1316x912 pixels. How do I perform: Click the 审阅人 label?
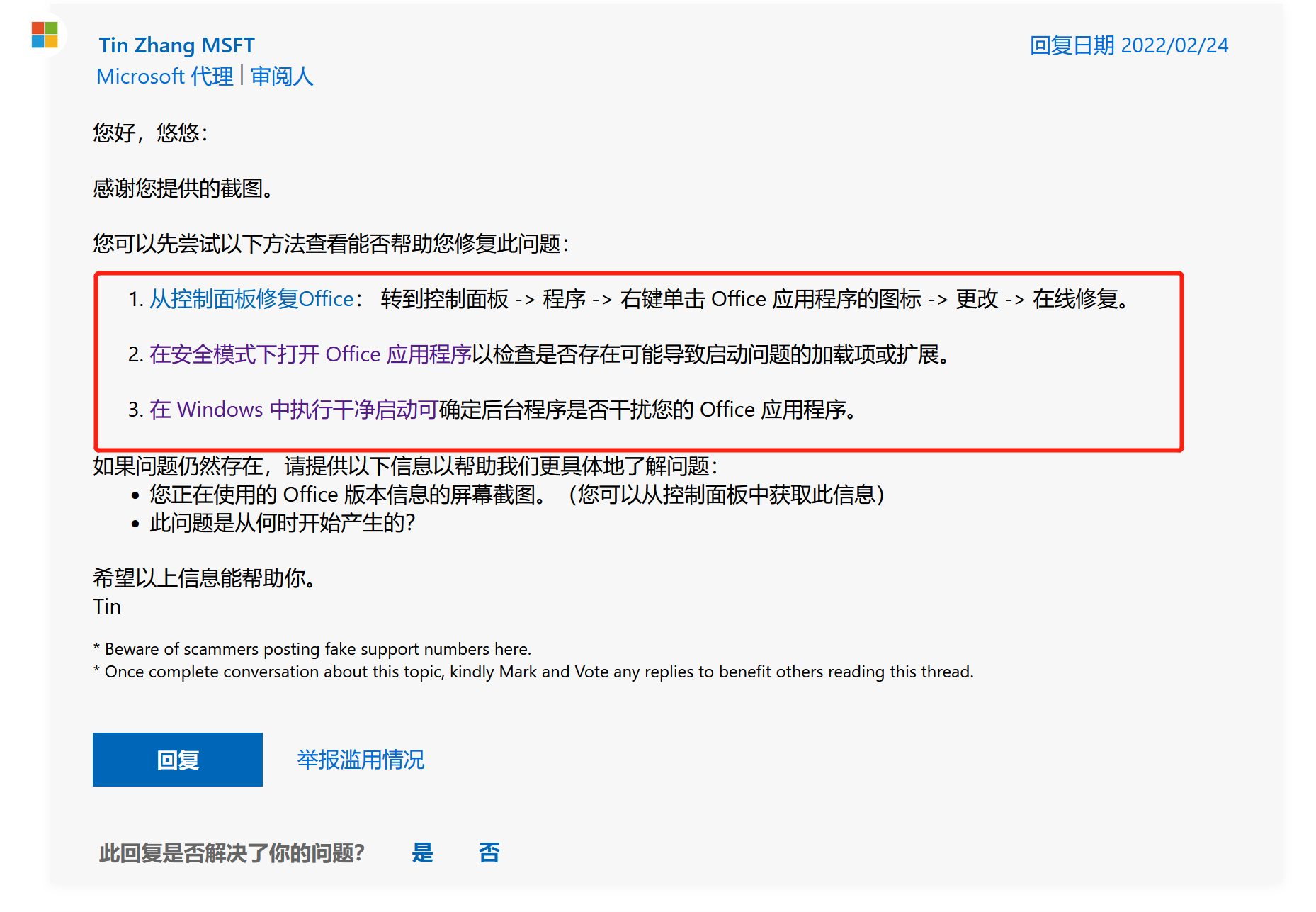click(x=282, y=77)
